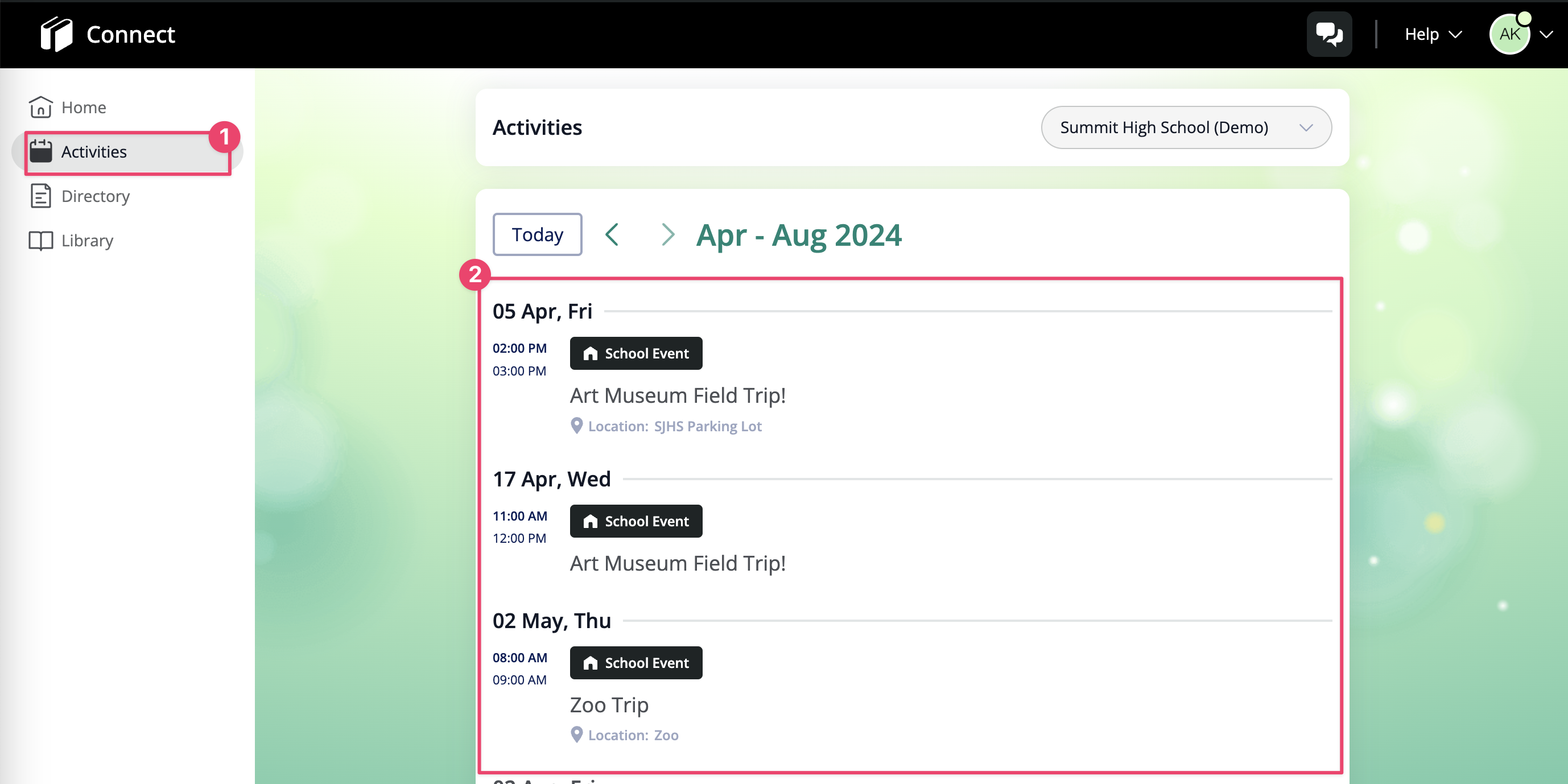The height and width of the screenshot is (784, 1568).
Task: Click the Connect logo icon
Action: pyautogui.click(x=56, y=34)
